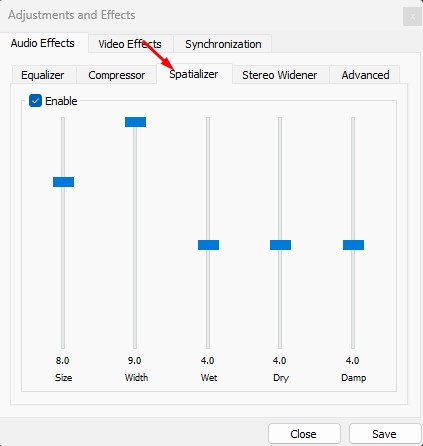The image size is (423, 446).
Task: Click the Damp slider track near top
Action: (353, 133)
